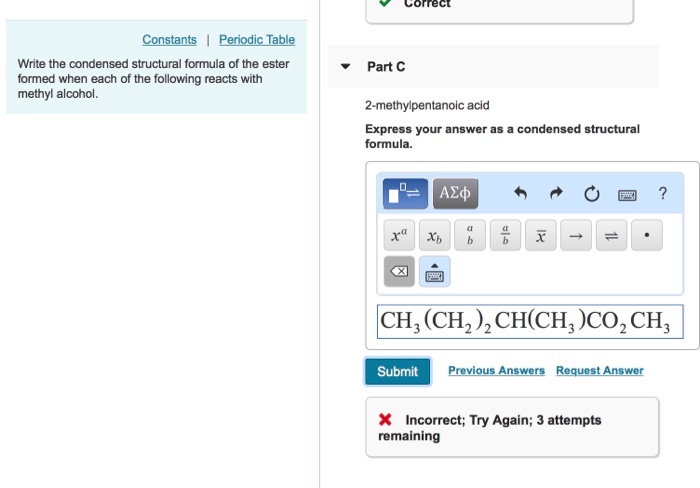Show keyboard shortcuts icon
Image resolution: width=700 pixels, height=488 pixels.
[627, 195]
